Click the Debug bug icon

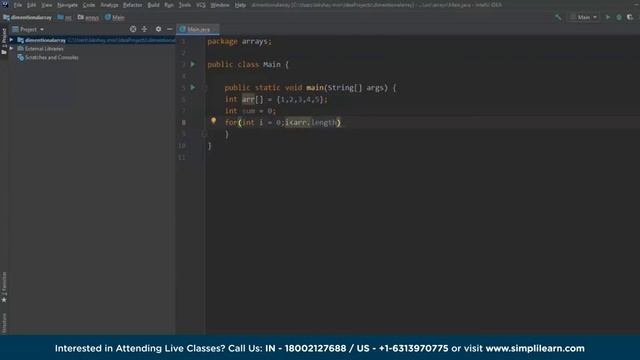tap(619, 17)
